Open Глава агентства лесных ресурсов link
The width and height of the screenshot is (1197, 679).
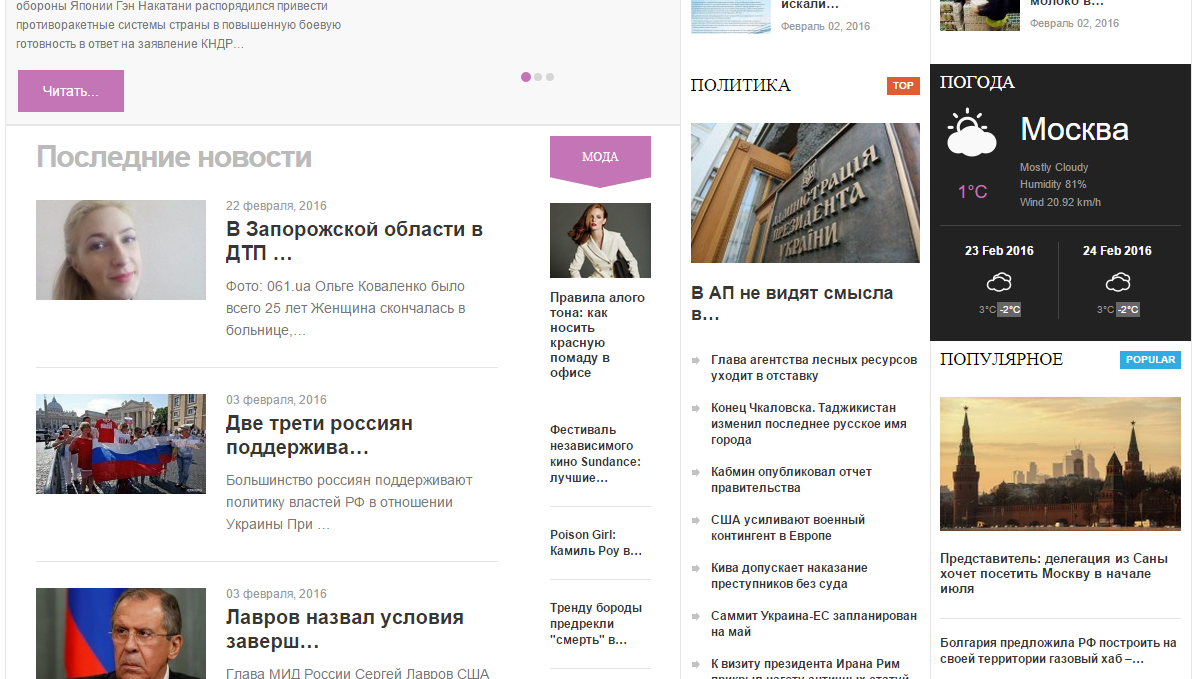[x=814, y=367]
